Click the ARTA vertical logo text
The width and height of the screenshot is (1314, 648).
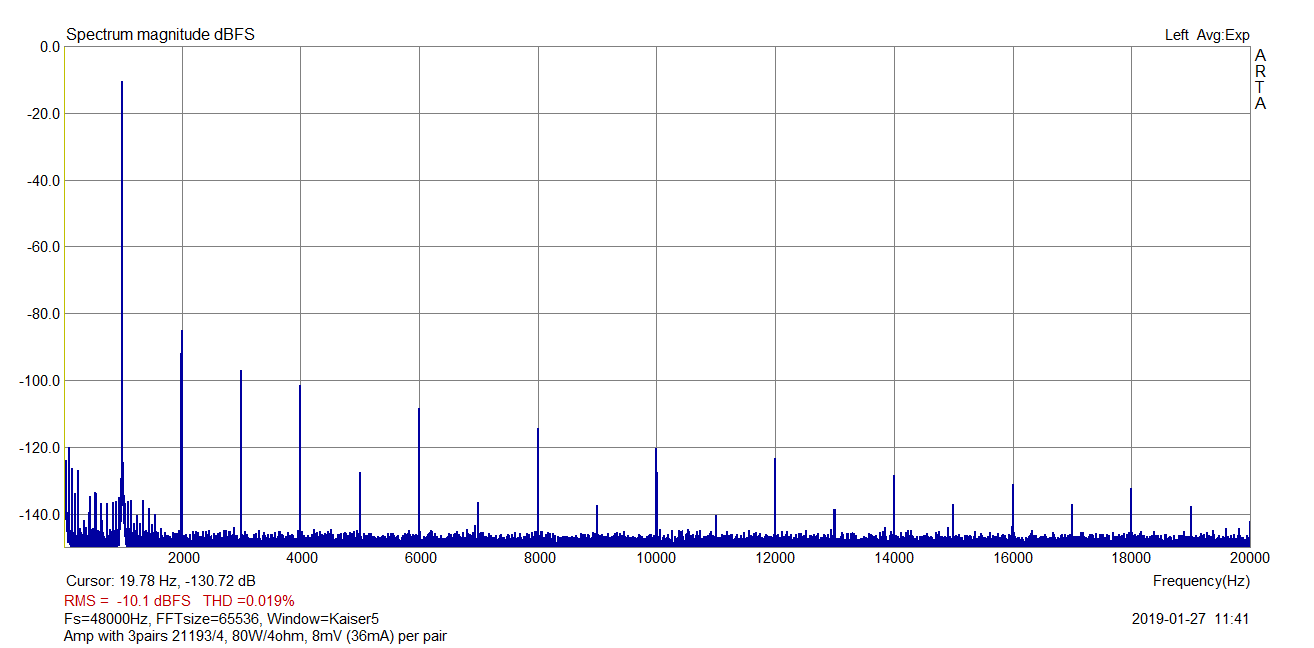point(1260,79)
